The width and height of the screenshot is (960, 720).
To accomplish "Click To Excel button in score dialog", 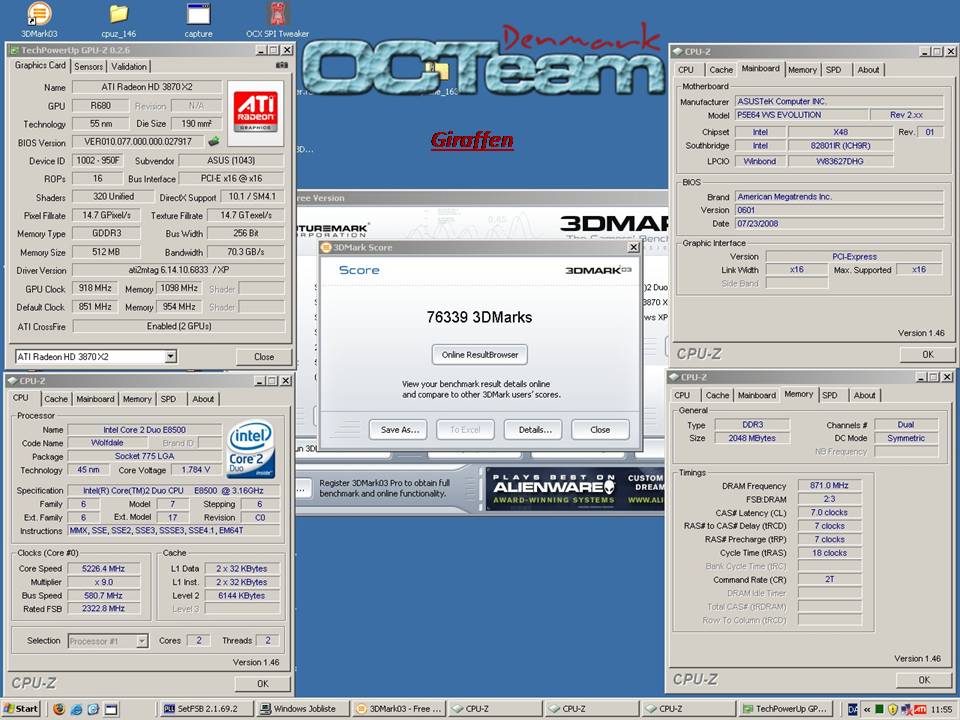I will pyautogui.click(x=465, y=430).
